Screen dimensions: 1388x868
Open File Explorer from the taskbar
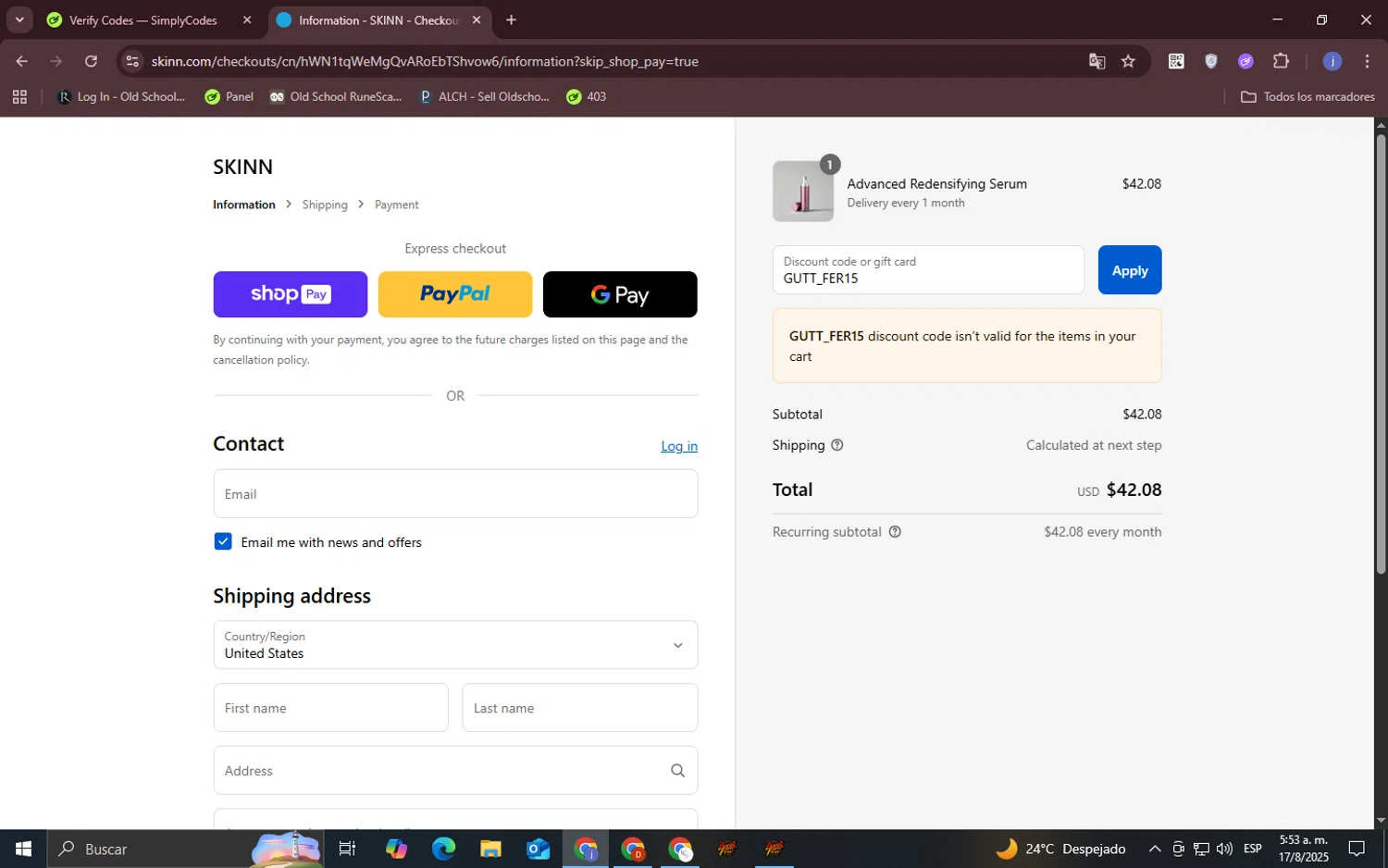[490, 849]
